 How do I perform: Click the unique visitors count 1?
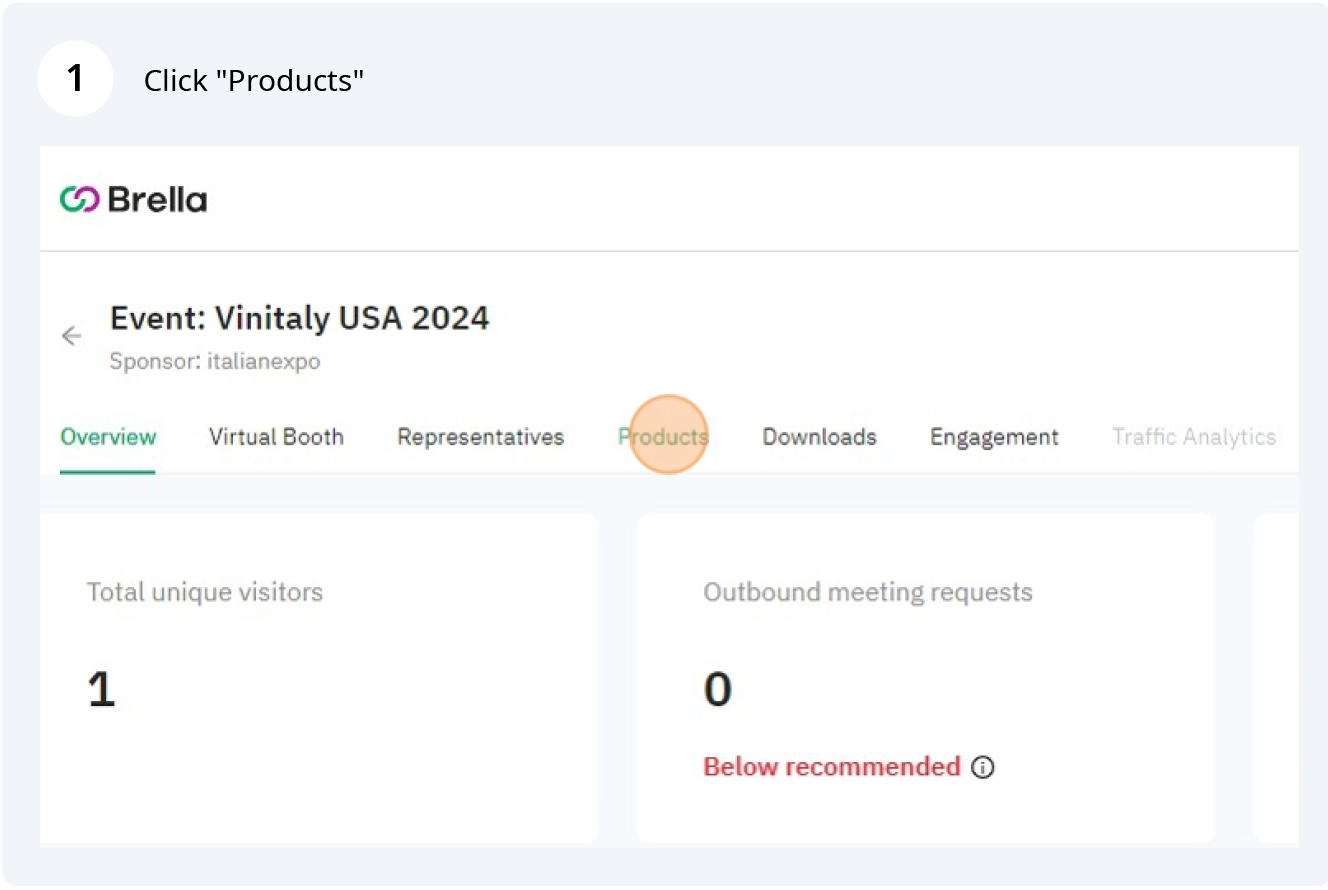(x=101, y=689)
